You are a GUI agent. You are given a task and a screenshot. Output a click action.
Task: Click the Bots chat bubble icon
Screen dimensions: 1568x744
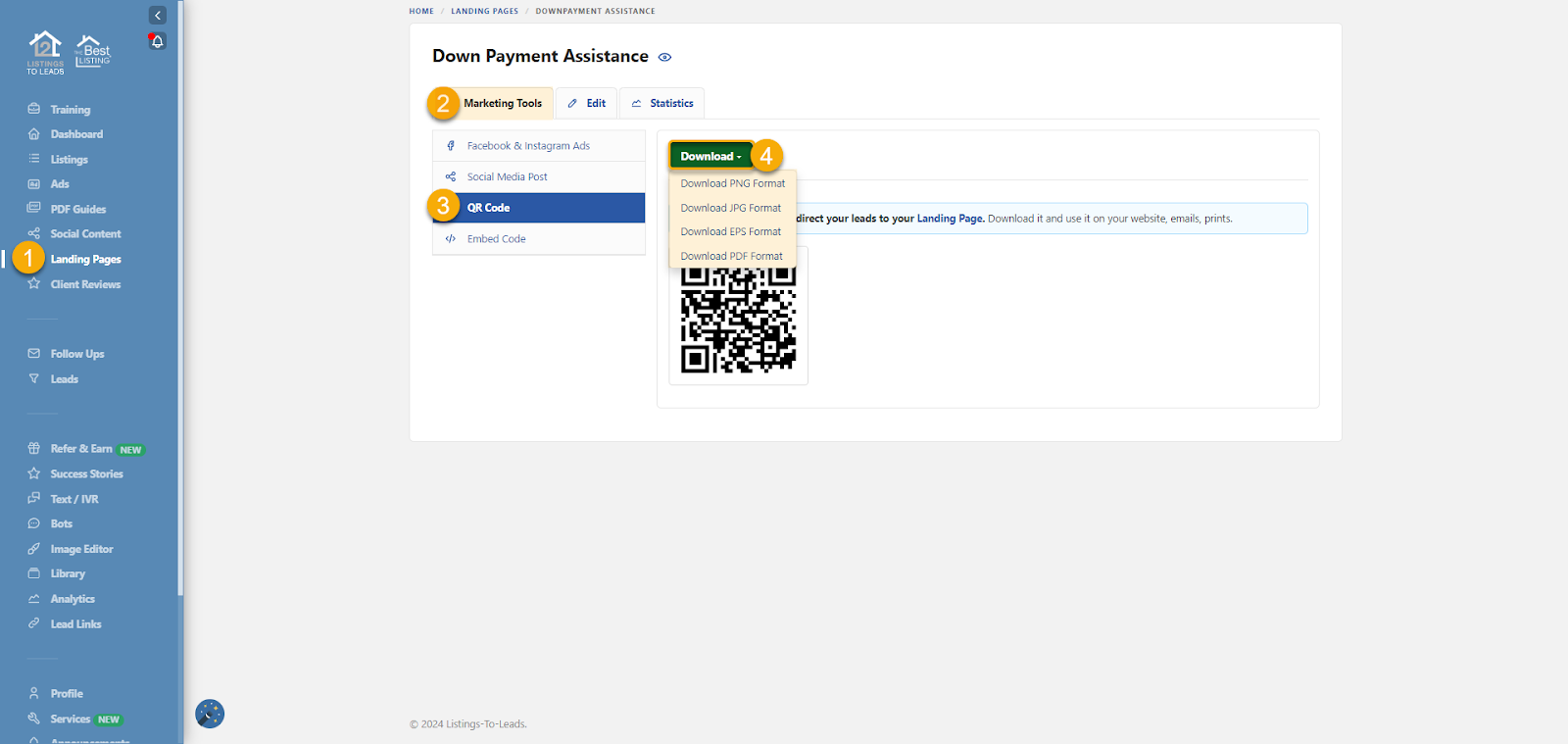[33, 523]
